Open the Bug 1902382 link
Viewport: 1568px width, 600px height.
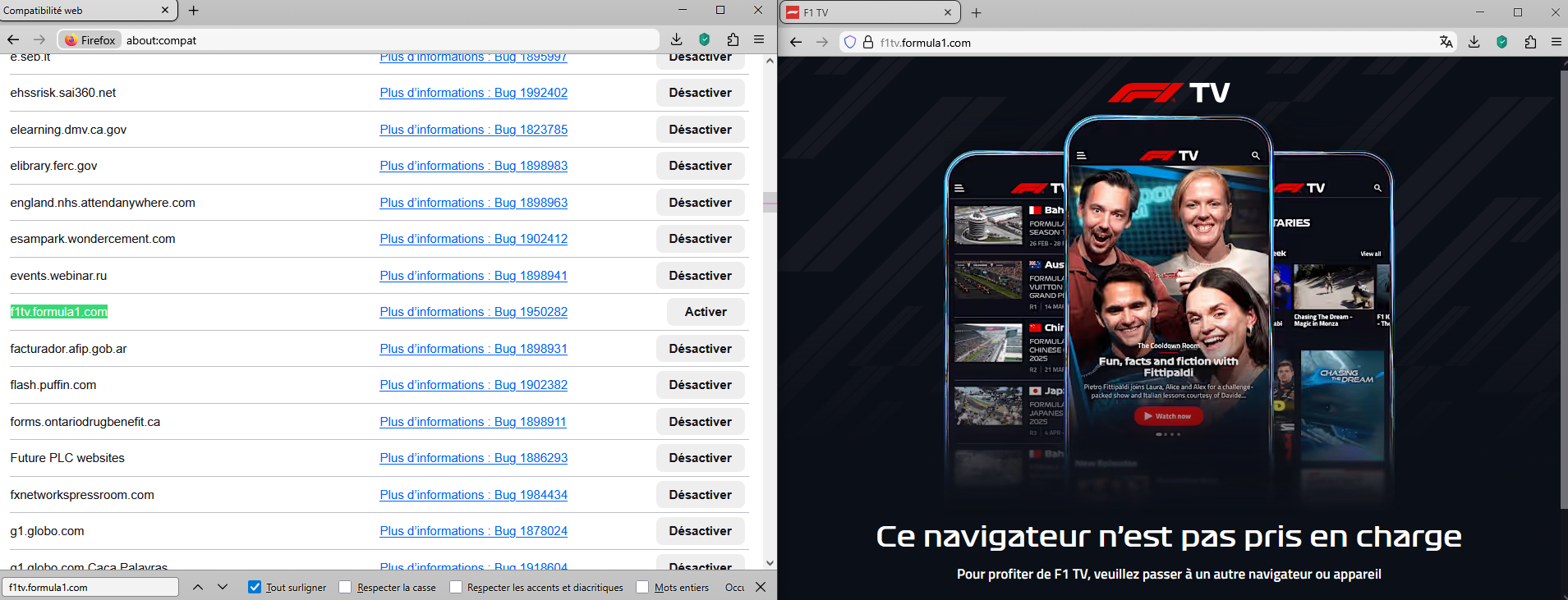pyautogui.click(x=474, y=385)
